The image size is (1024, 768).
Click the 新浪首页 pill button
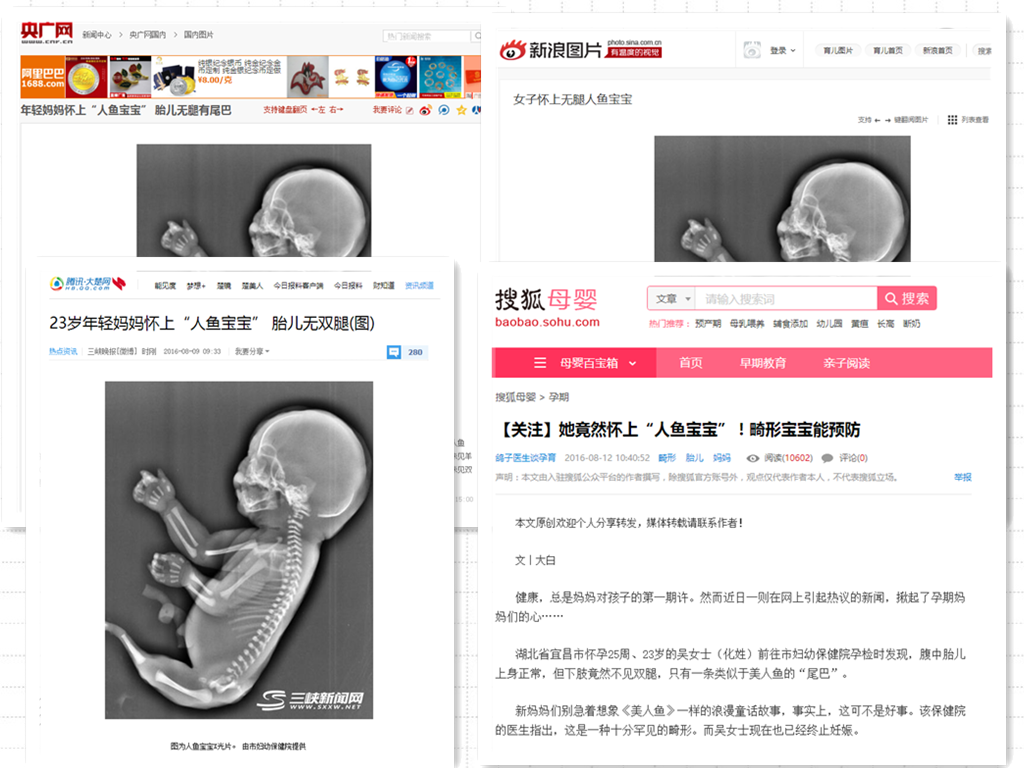tap(937, 50)
